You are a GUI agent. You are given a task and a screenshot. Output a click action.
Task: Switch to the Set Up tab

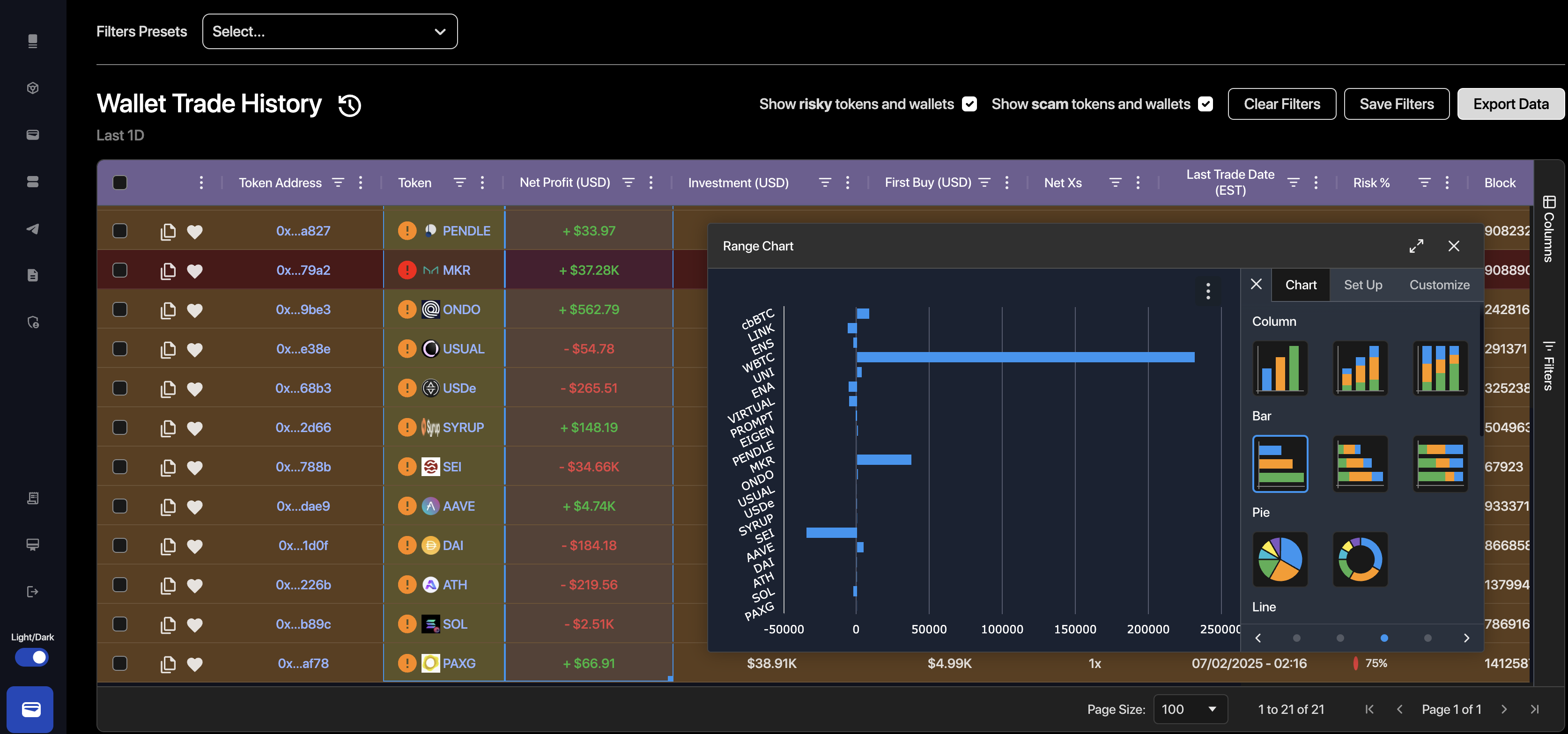coord(1363,285)
